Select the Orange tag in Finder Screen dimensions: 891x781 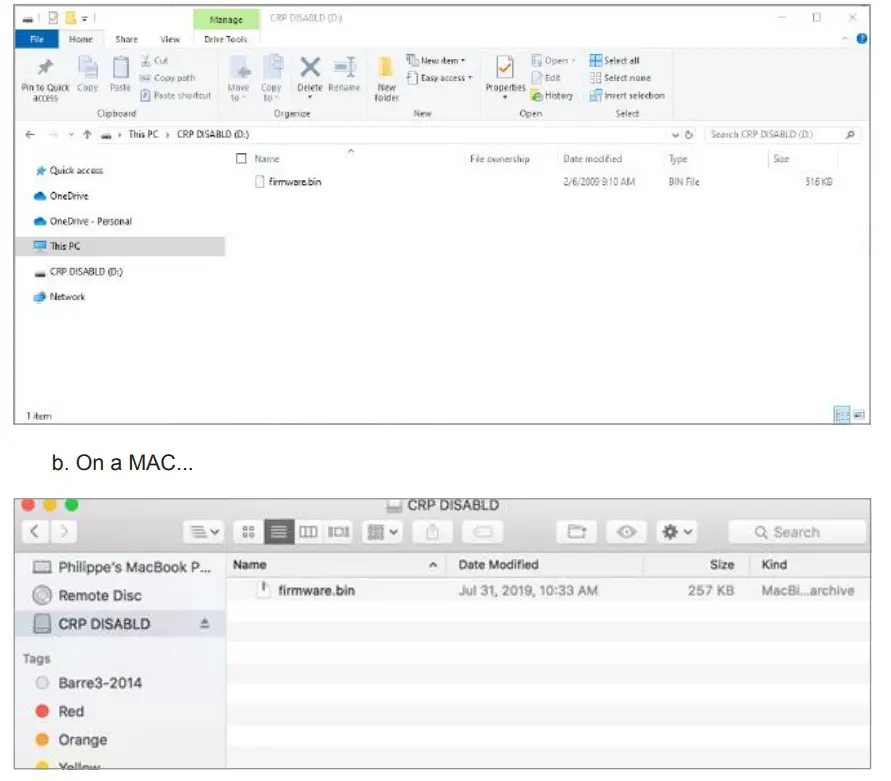72,740
